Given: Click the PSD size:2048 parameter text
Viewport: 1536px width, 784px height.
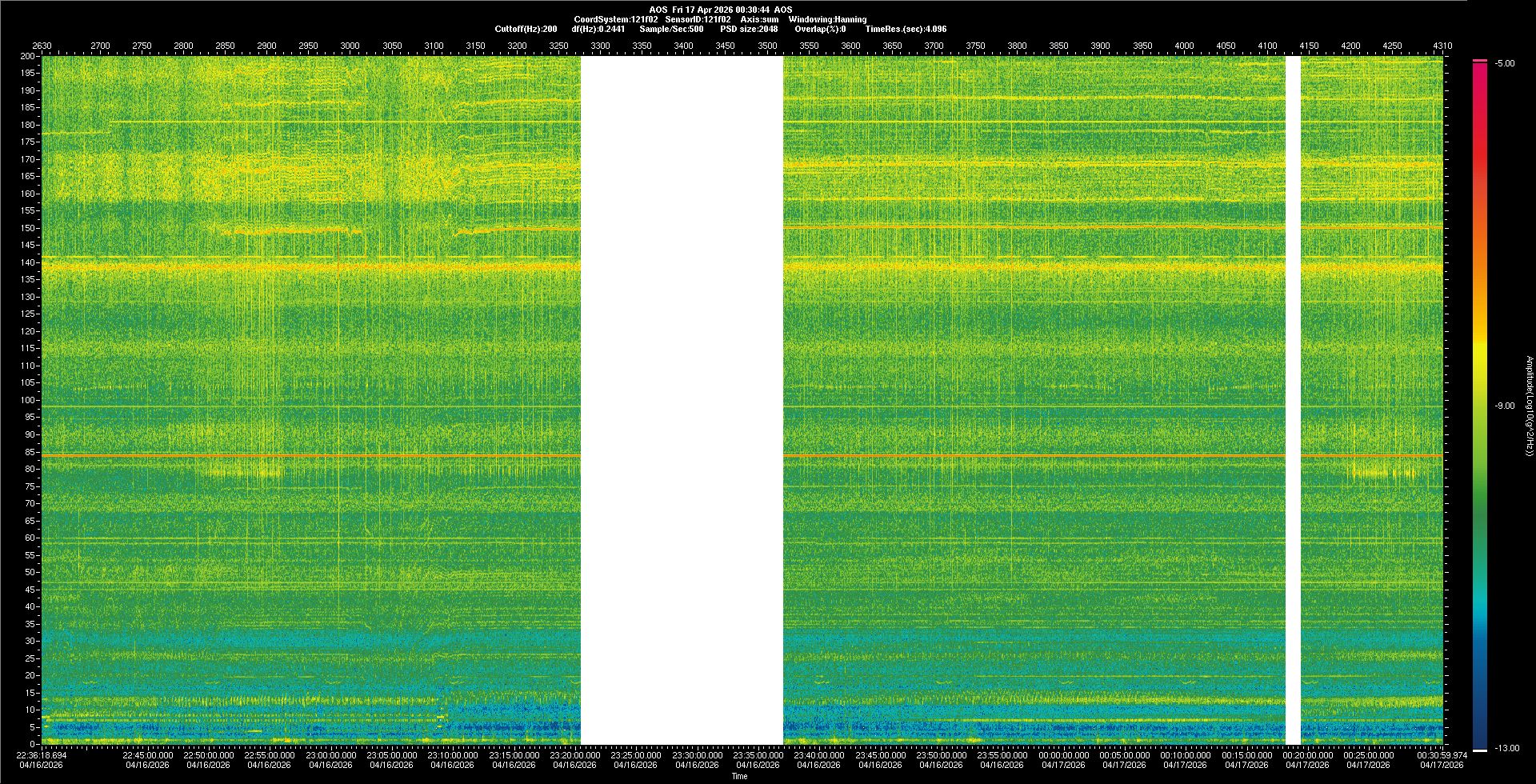Looking at the screenshot, I should [x=749, y=29].
